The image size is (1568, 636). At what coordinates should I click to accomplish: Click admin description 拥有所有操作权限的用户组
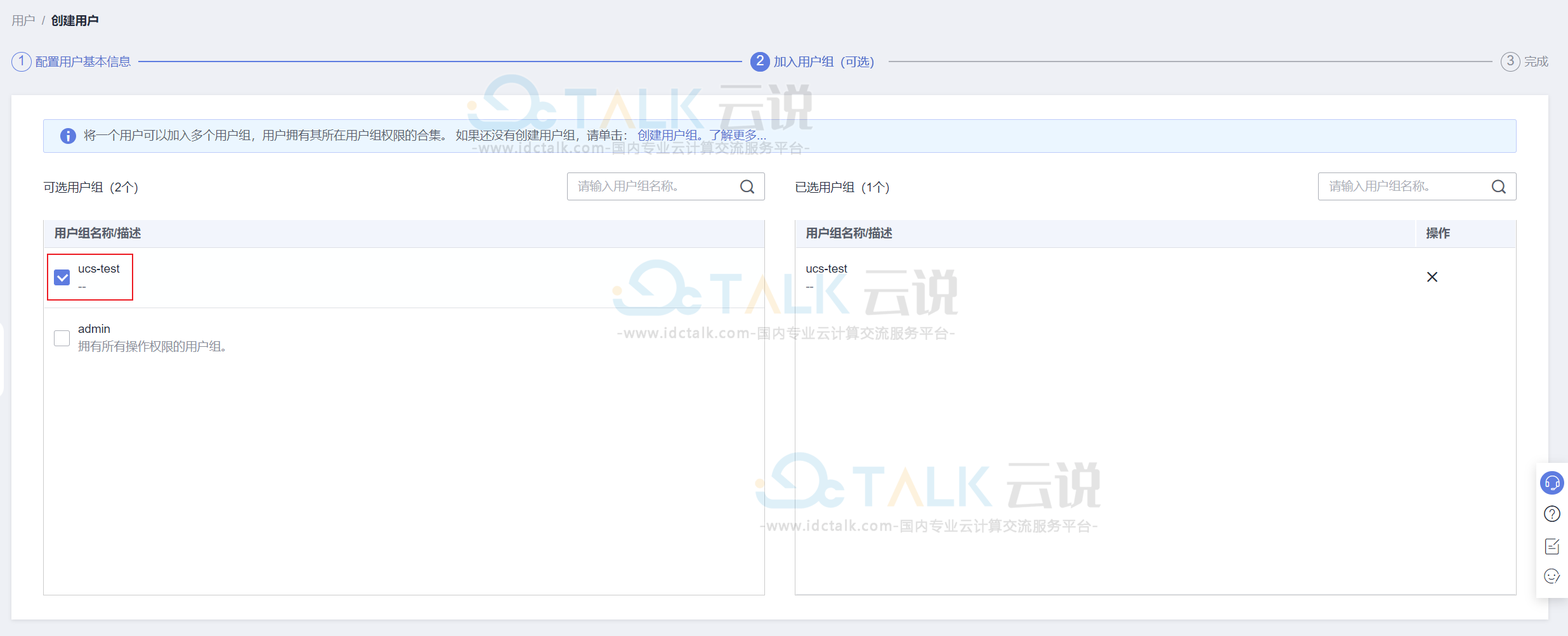click(x=152, y=347)
